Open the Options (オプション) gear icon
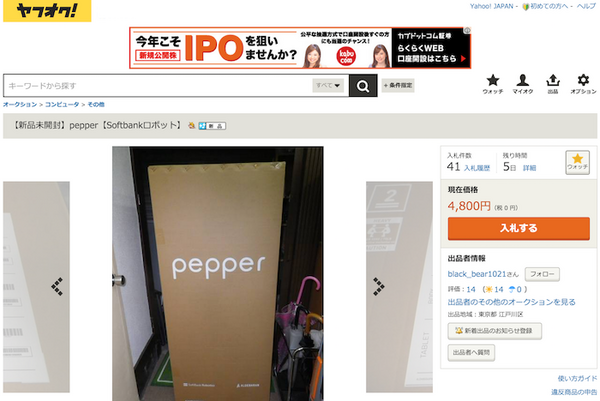Image resolution: width=600 pixels, height=401 pixels. pyautogui.click(x=583, y=84)
